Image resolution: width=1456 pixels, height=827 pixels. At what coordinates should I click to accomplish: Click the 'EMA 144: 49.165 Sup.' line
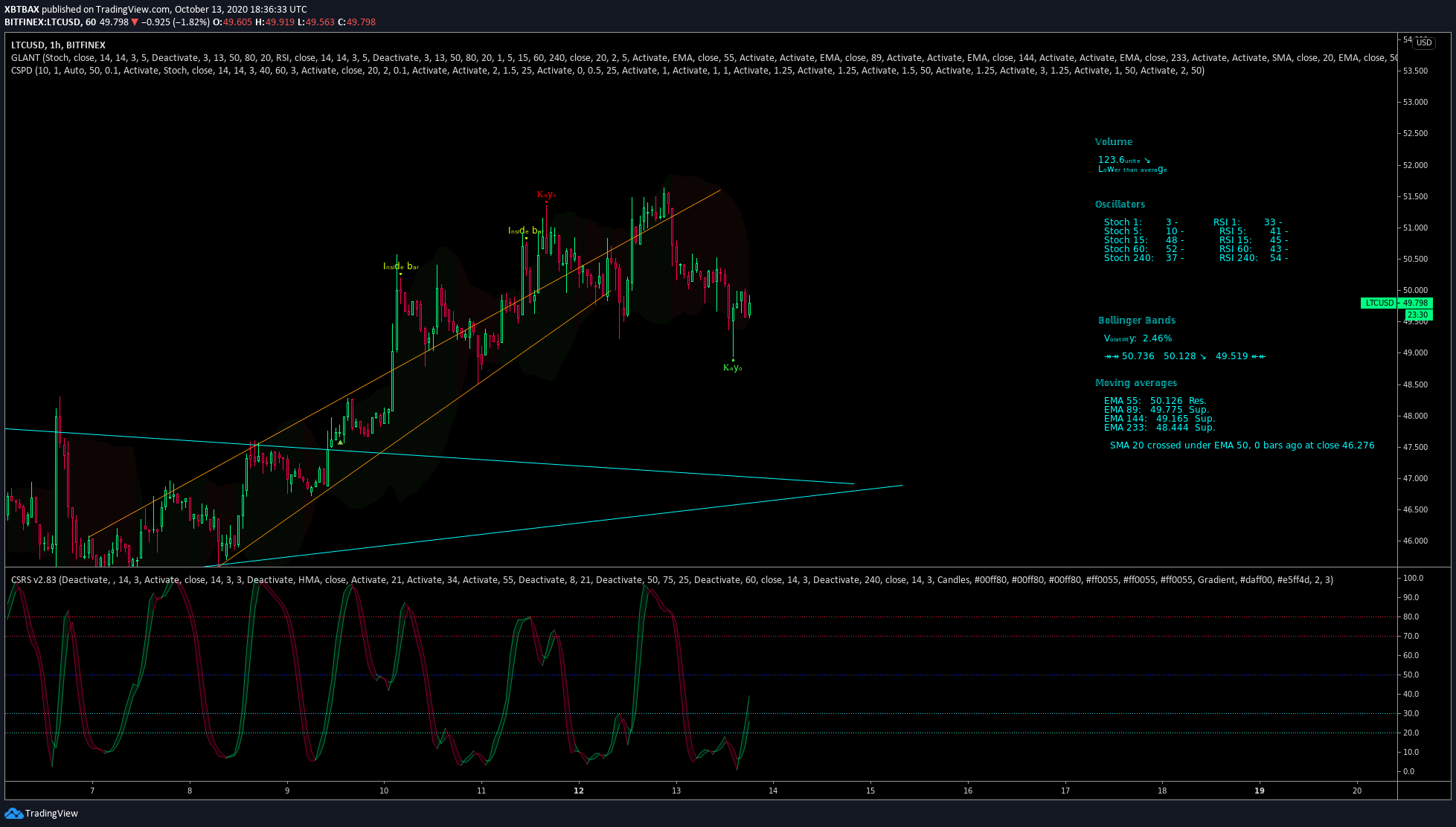coord(1159,419)
